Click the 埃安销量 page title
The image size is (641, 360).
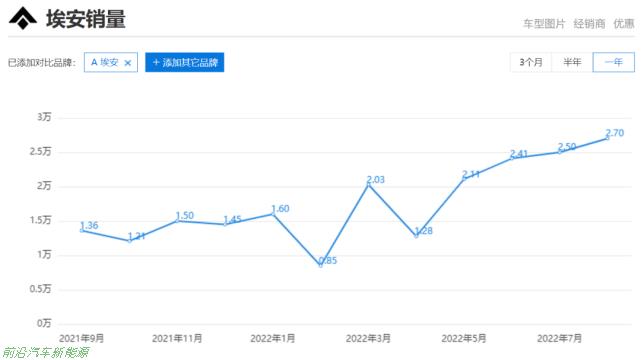[x=86, y=19]
